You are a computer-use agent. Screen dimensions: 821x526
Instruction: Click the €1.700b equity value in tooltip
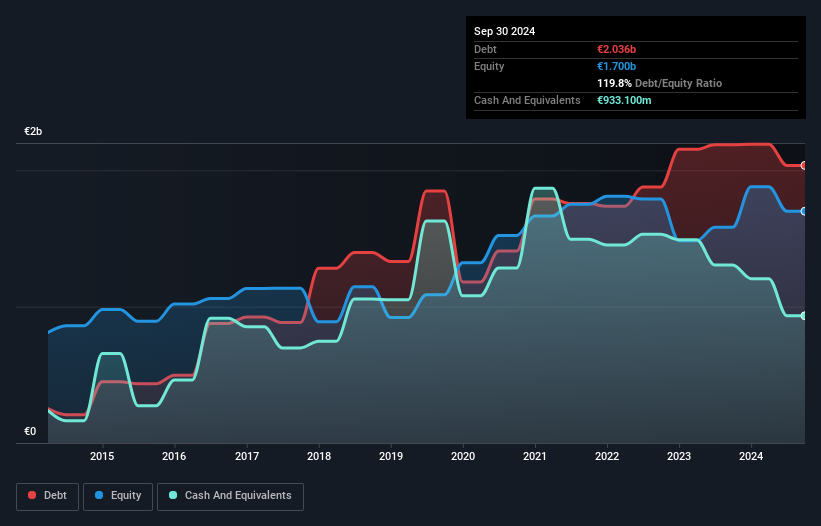point(616,66)
